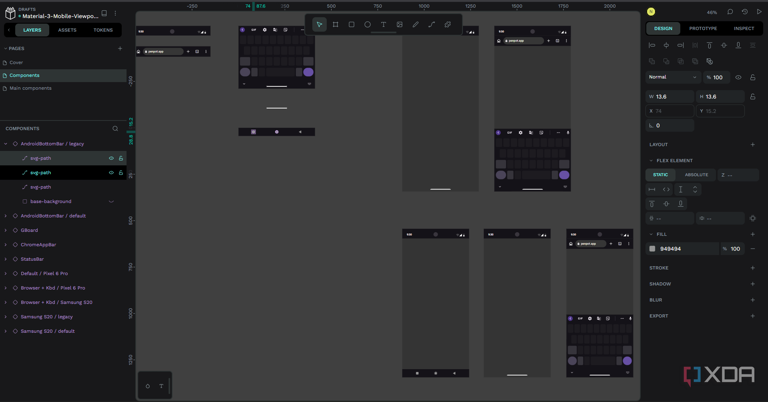Screen dimensions: 768x402
Task: Toggle the lock on the second svg-path layer
Action: click(121, 173)
